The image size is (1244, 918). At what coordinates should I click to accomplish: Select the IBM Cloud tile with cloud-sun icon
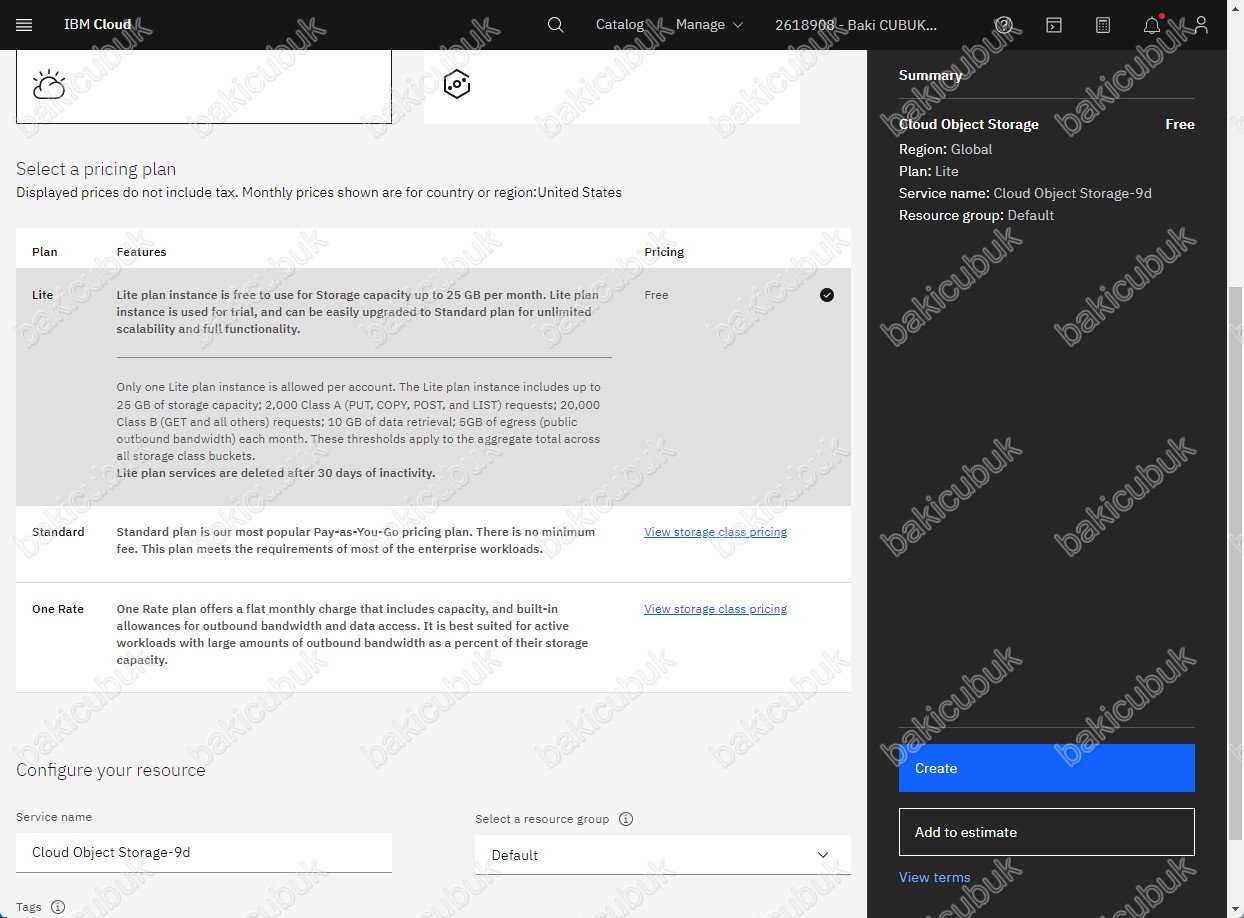204,87
